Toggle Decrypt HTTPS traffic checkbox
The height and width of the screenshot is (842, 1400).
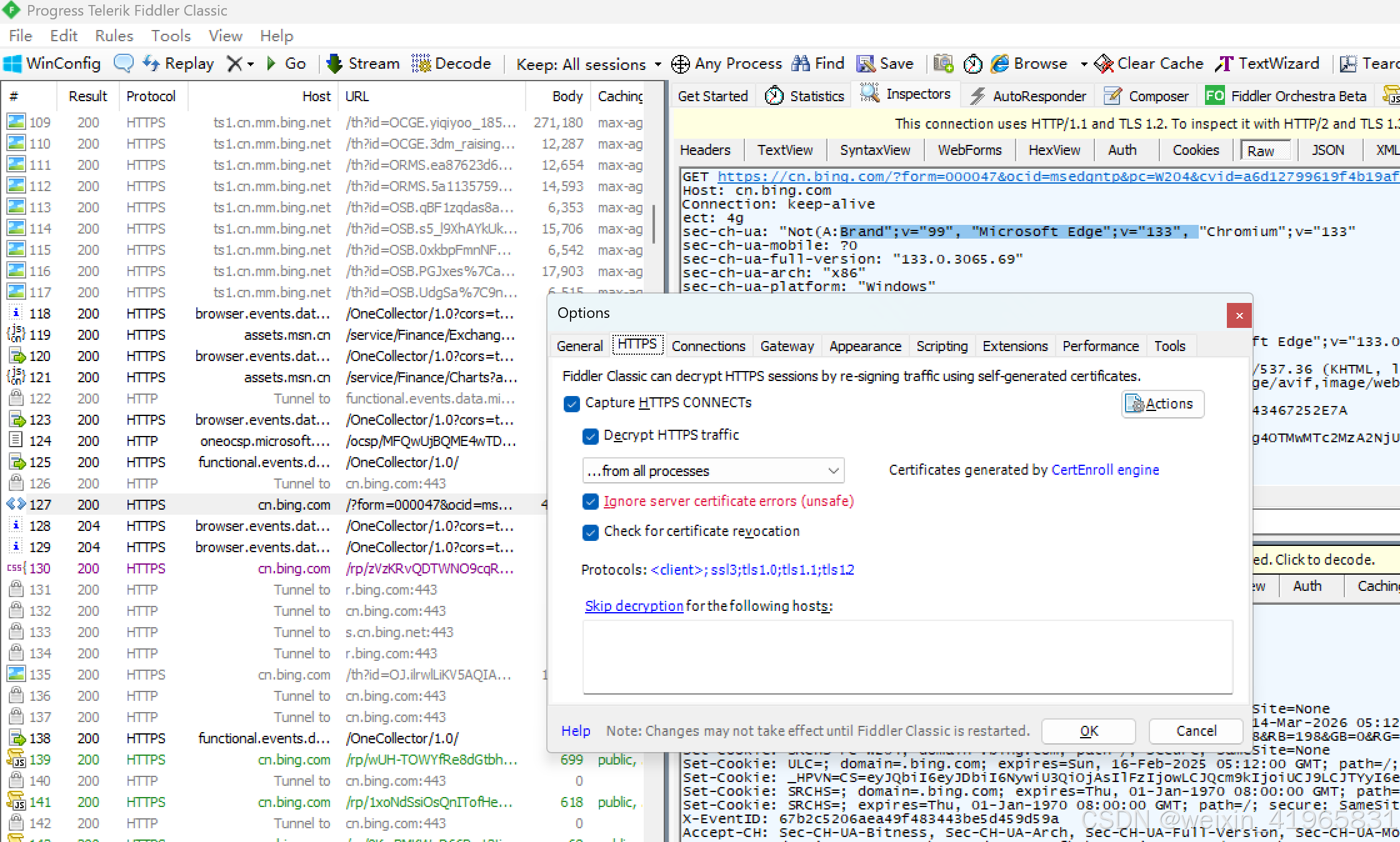590,436
